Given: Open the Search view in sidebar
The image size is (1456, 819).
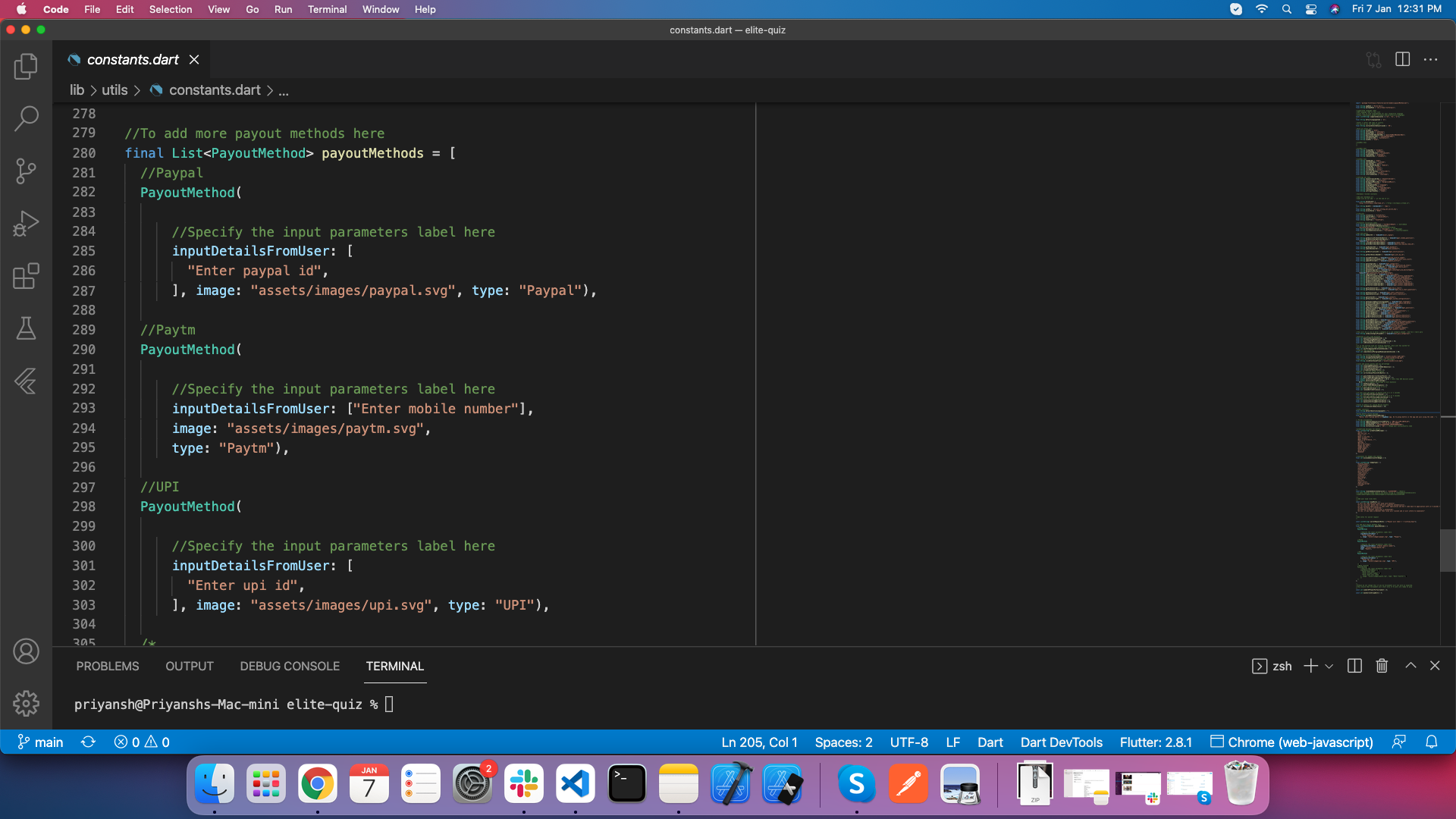Looking at the screenshot, I should [x=26, y=118].
